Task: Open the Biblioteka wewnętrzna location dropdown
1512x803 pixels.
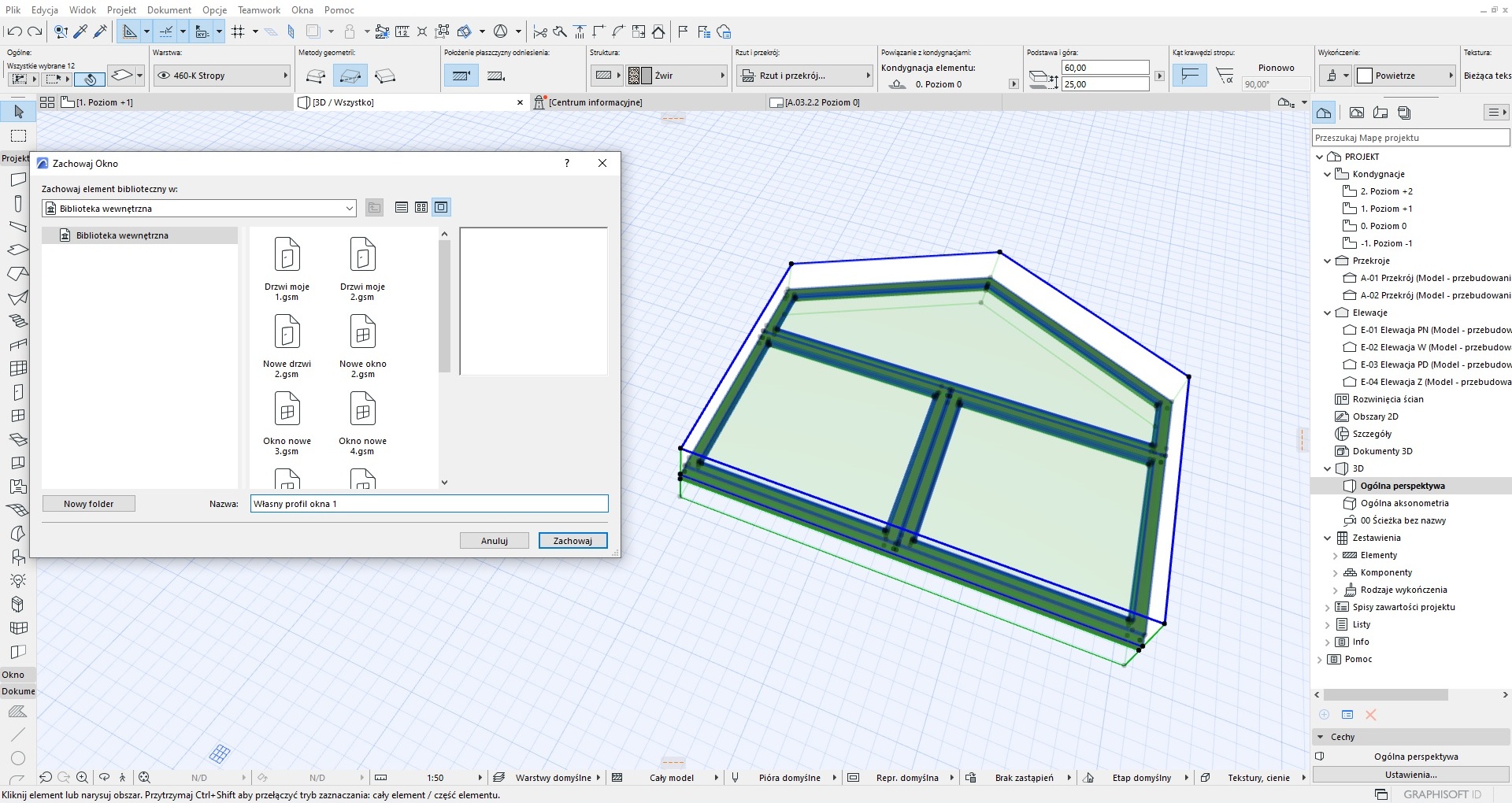Action: point(199,209)
